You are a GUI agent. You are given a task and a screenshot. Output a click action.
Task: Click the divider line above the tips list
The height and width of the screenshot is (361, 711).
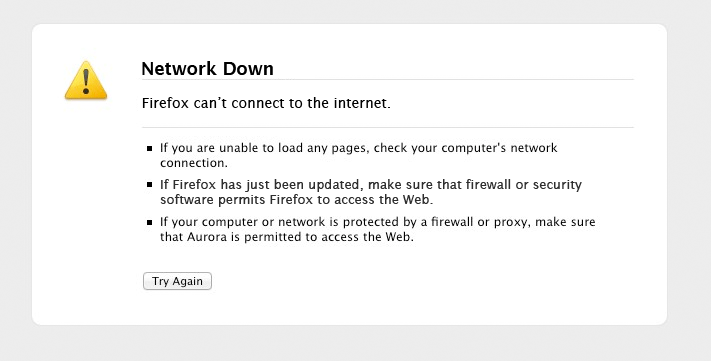pyautogui.click(x=388, y=127)
